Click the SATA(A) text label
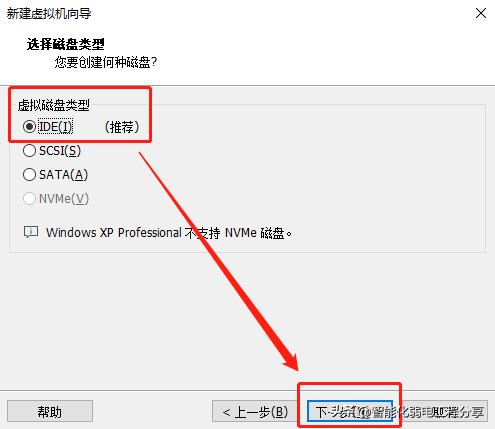The image size is (495, 429). [x=63, y=175]
